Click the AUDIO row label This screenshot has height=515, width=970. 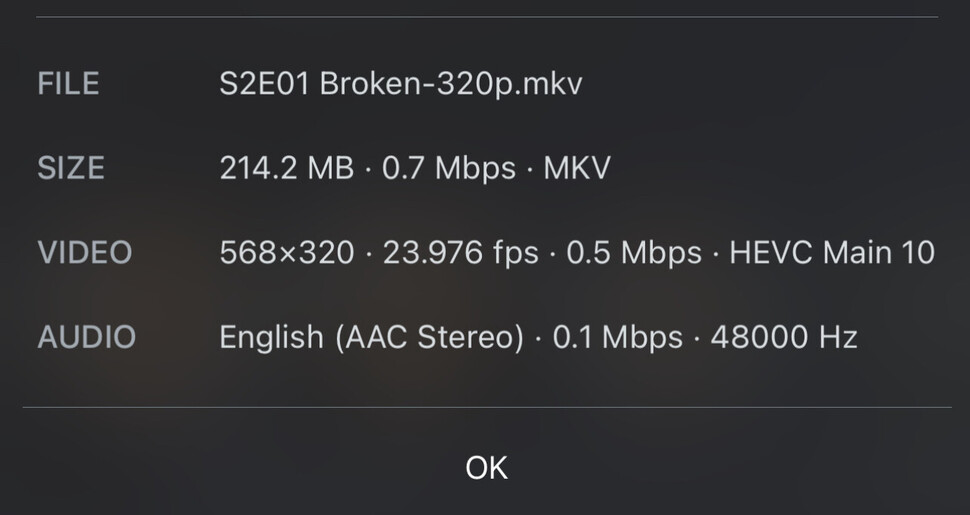pyautogui.click(x=86, y=338)
